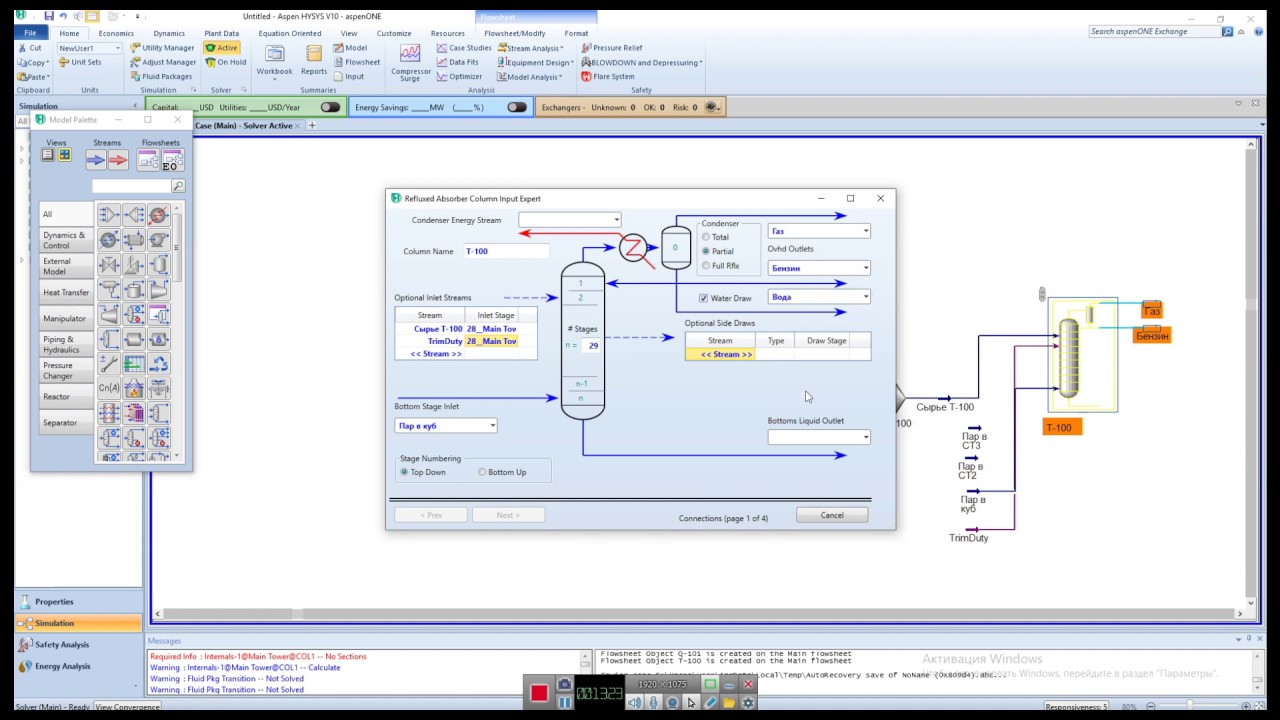Image resolution: width=1280 pixels, height=720 pixels.
Task: Click the Search aspenONE Exchange box
Action: (1155, 32)
